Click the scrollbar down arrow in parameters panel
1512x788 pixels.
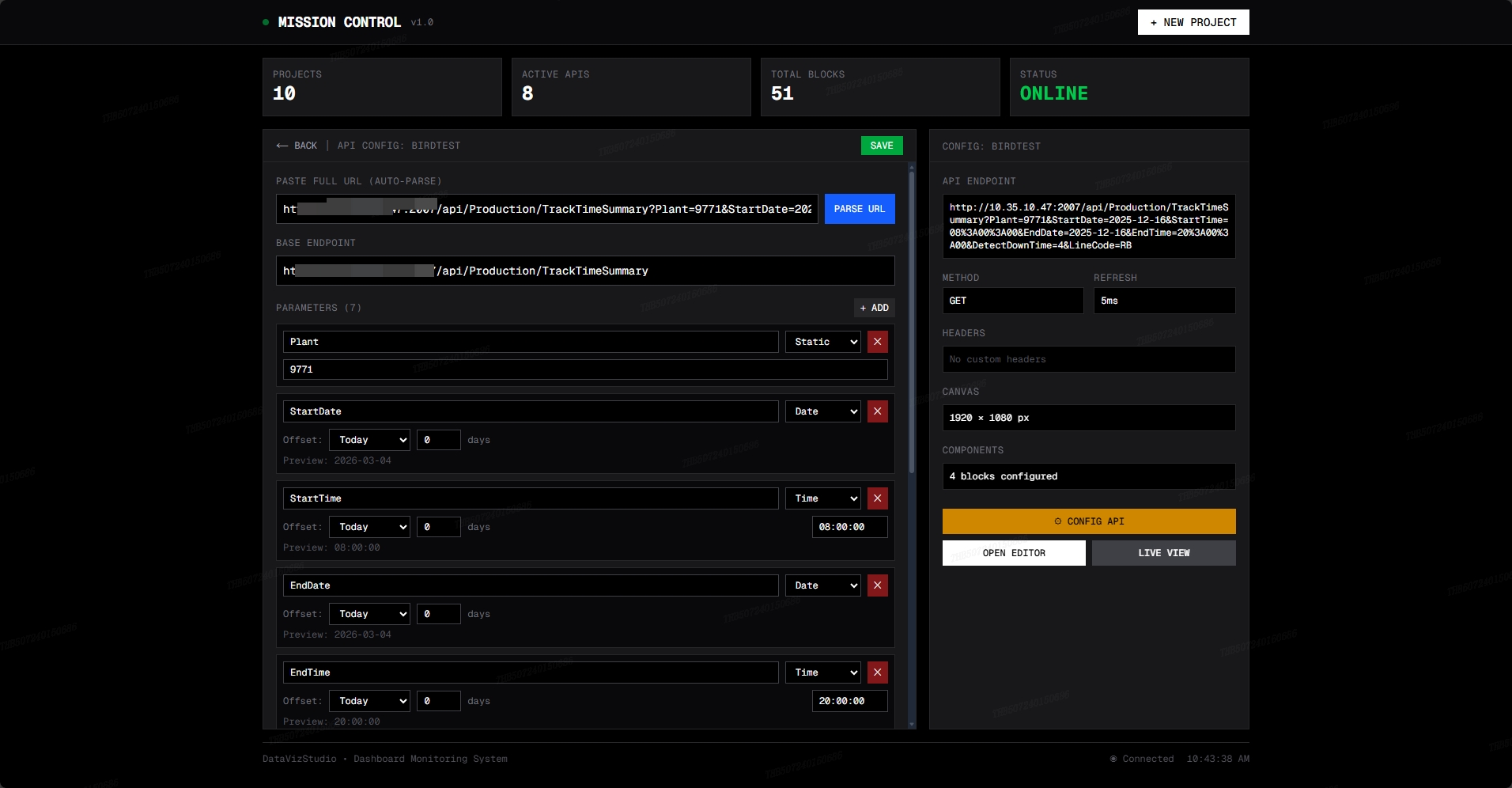pos(911,724)
